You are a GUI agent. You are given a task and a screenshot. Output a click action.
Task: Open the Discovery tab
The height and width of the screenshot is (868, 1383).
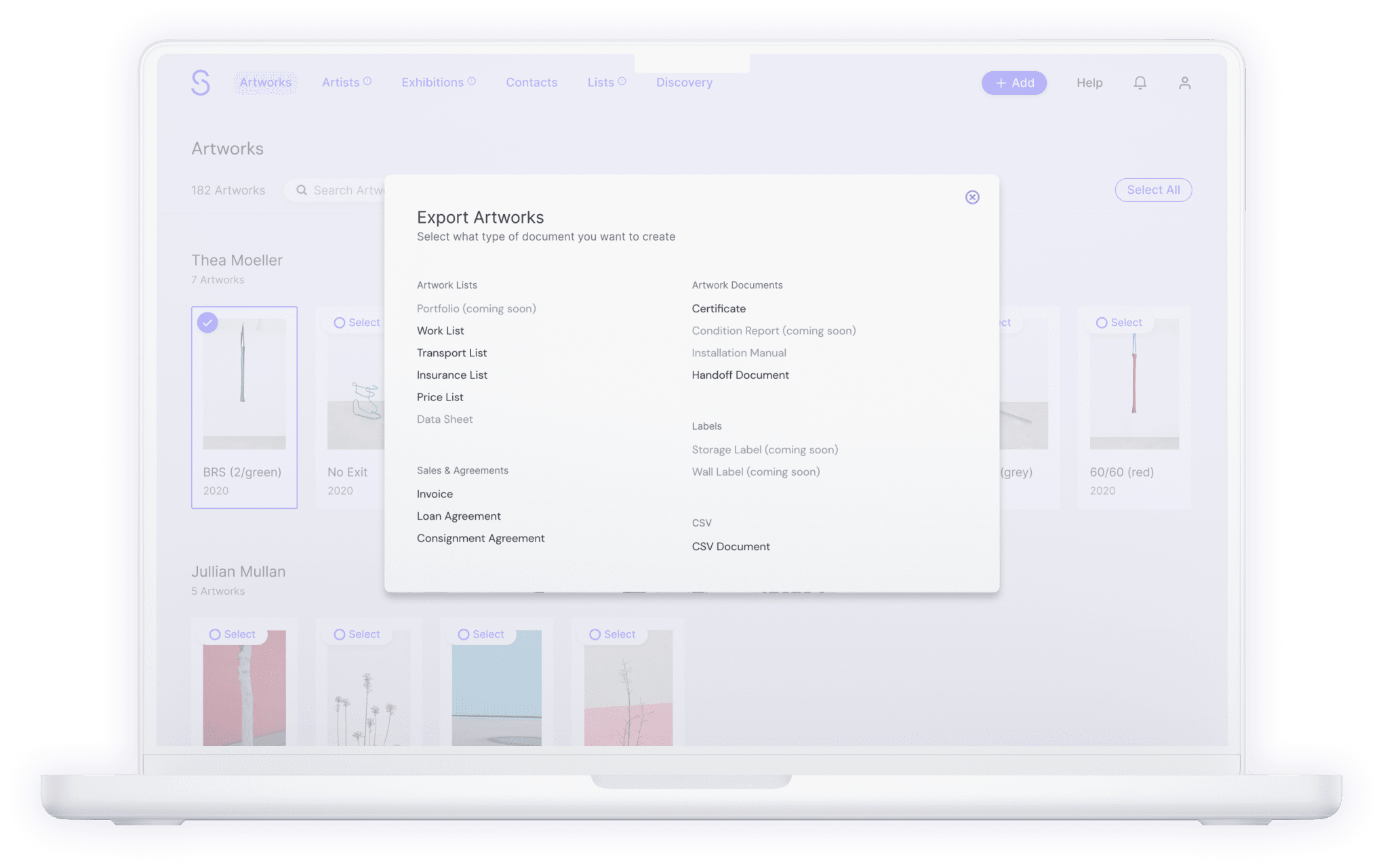click(684, 82)
